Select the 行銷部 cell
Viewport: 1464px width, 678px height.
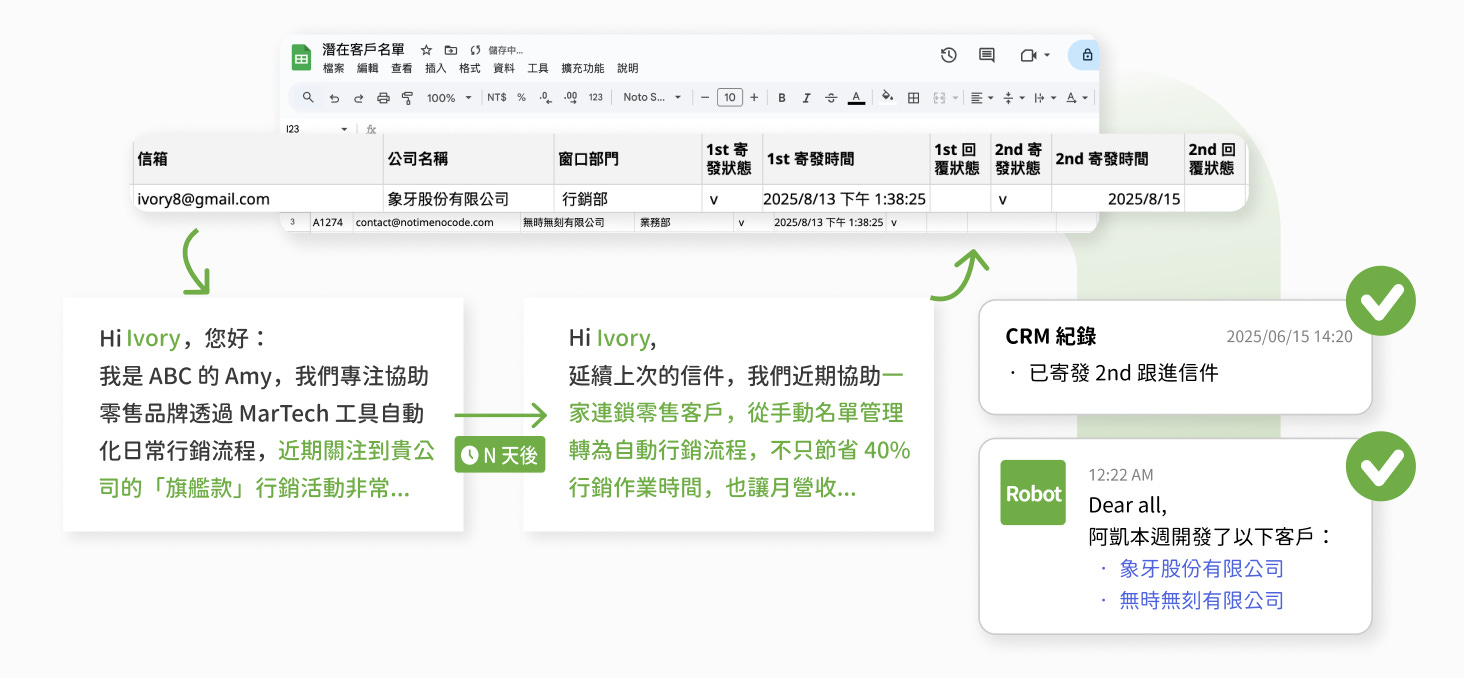628,199
